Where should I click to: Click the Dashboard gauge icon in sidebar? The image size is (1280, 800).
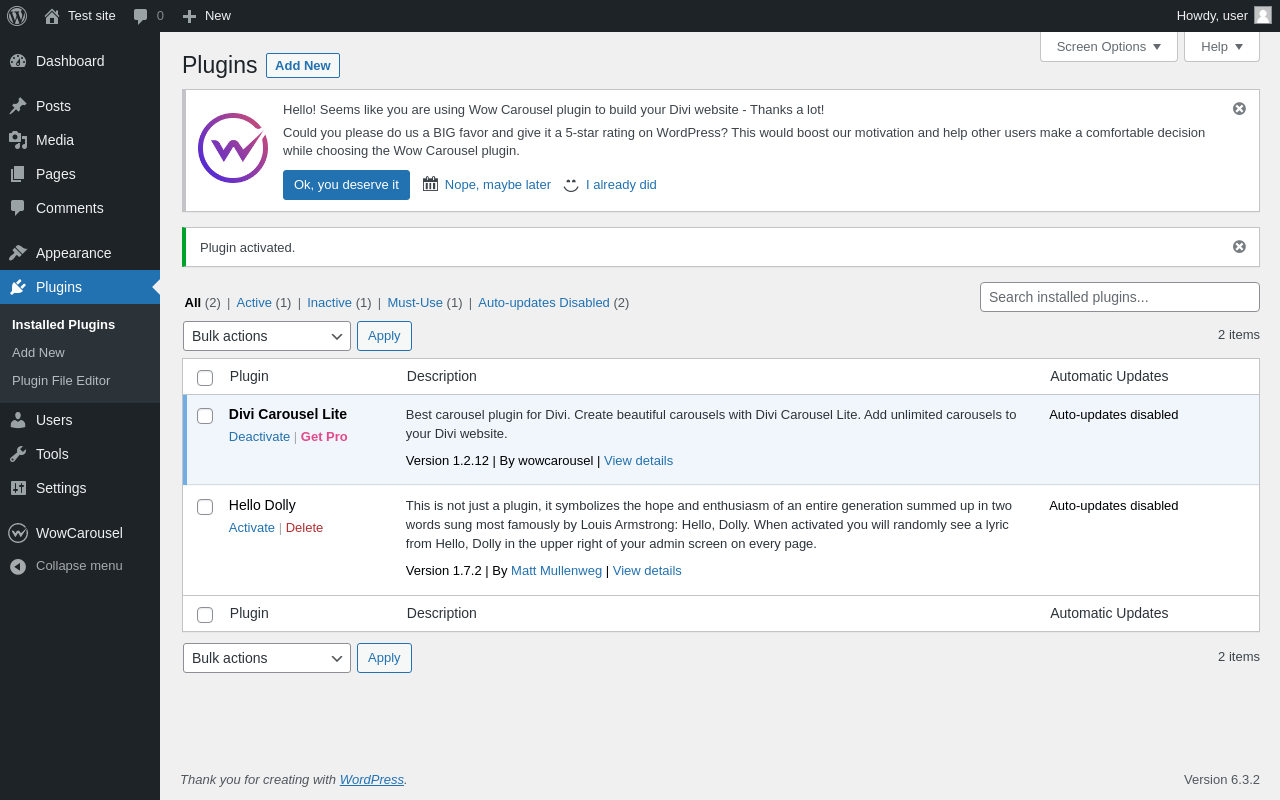(18, 61)
